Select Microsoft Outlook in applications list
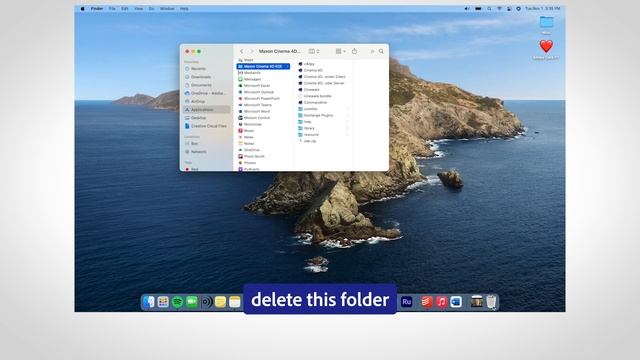Screen dimensions: 640x360 coord(259,92)
